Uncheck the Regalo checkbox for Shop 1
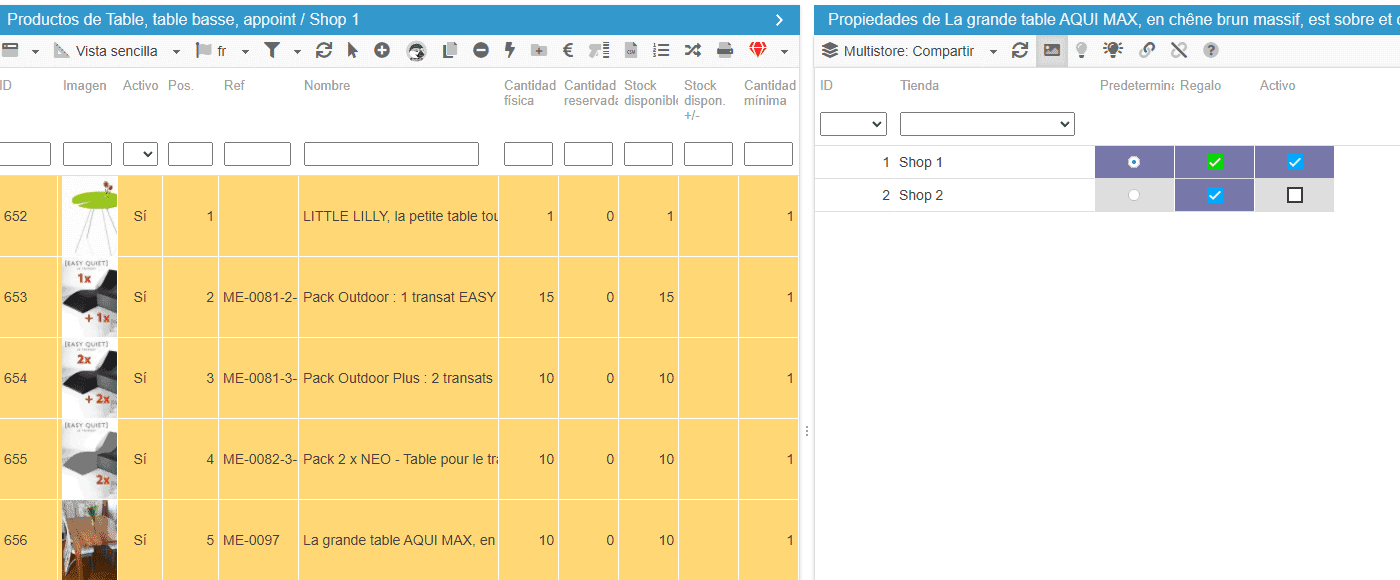Viewport: 1400px width, 580px height. point(1215,162)
